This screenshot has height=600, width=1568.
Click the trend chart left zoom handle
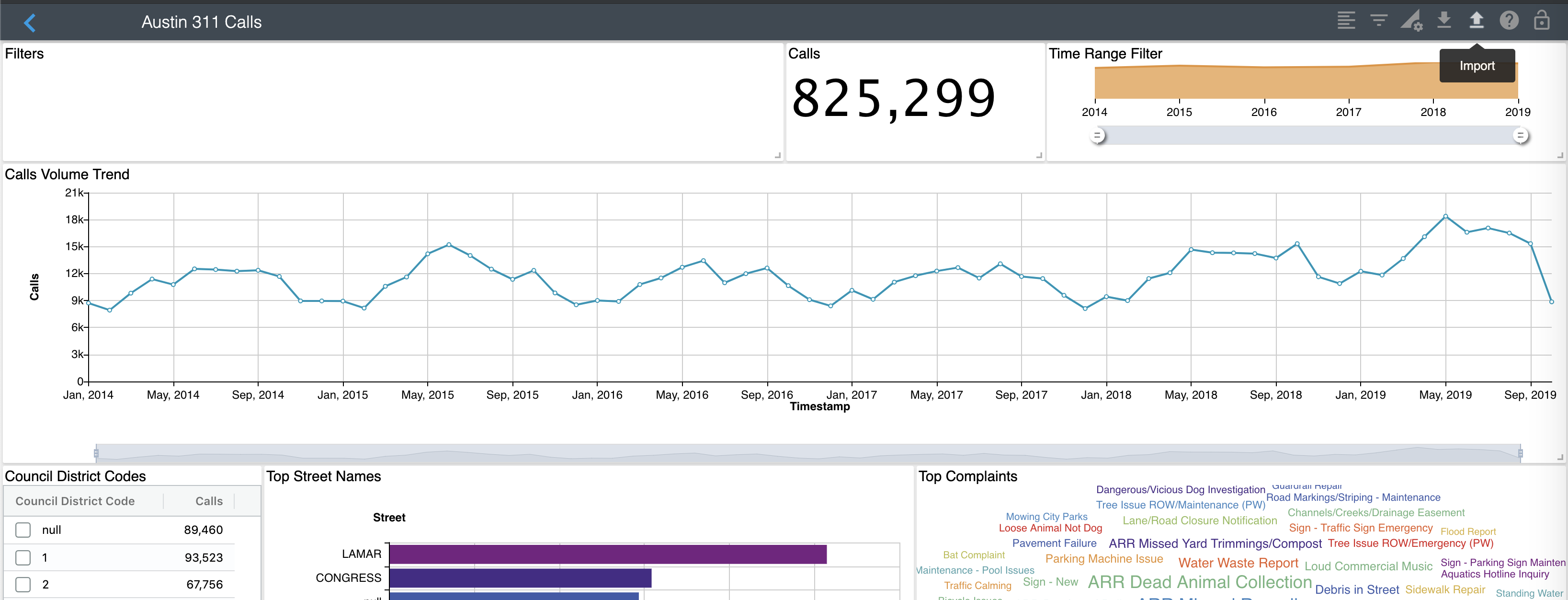(96, 453)
